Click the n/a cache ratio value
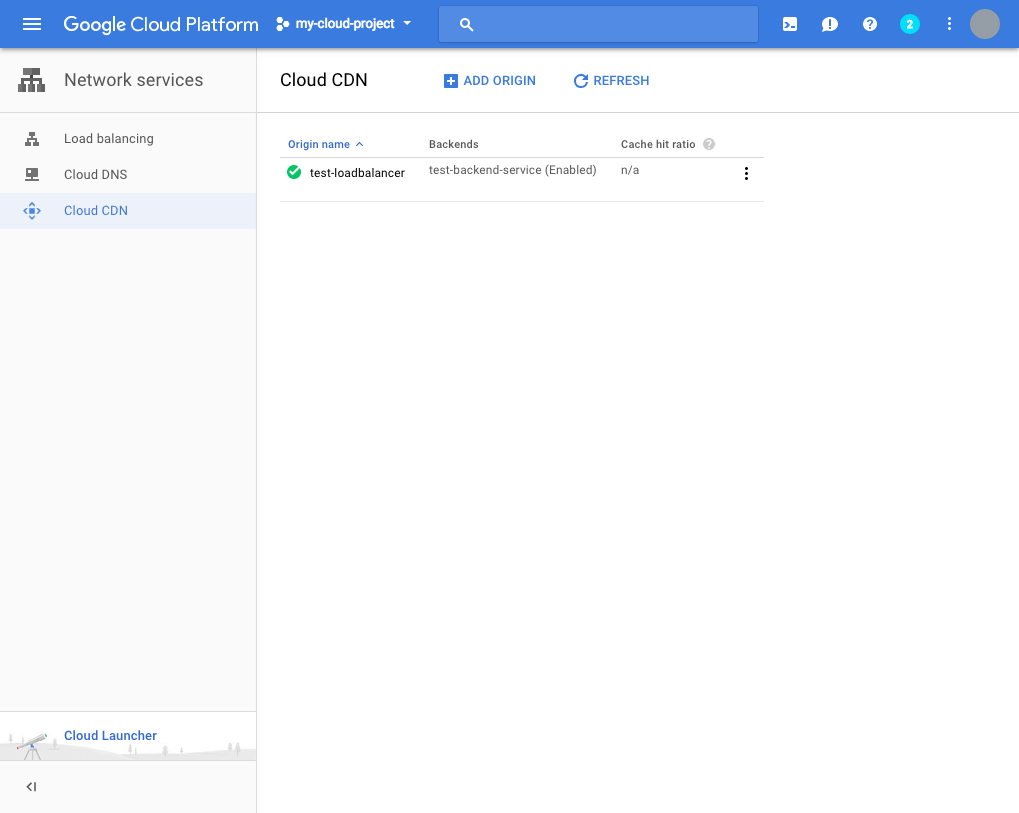Viewport: 1019px width, 813px height. pyautogui.click(x=630, y=170)
